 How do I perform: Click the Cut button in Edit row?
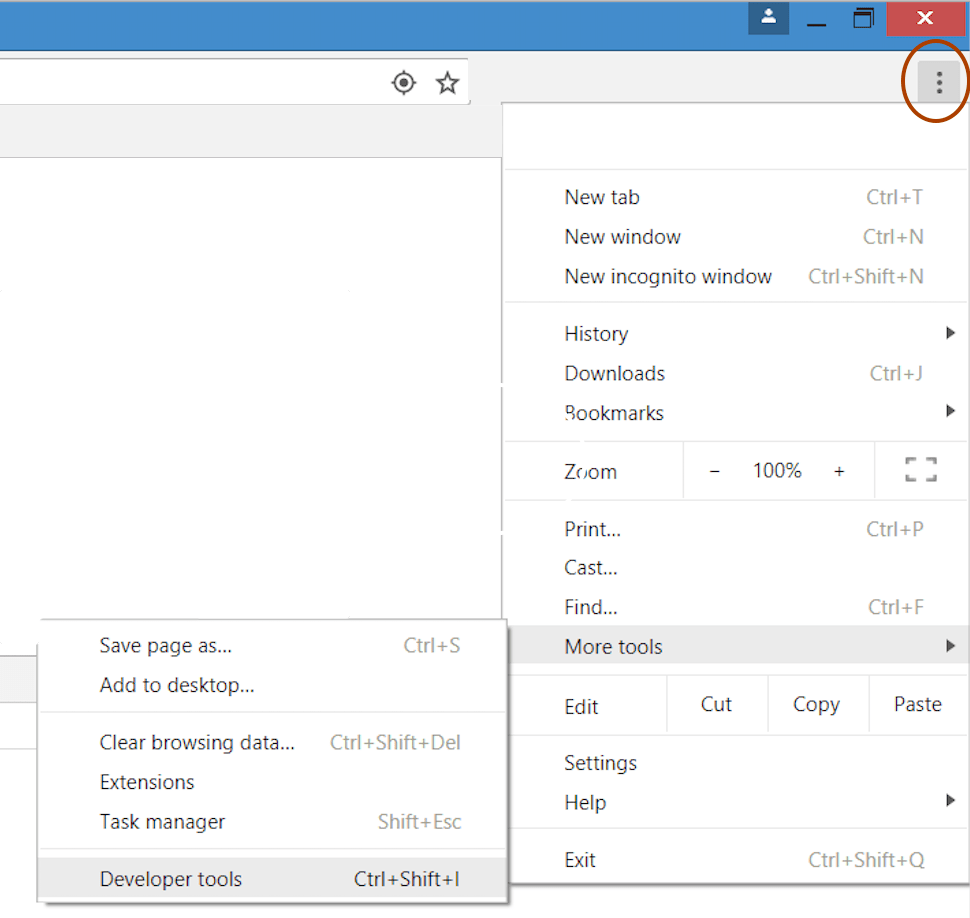[716, 705]
